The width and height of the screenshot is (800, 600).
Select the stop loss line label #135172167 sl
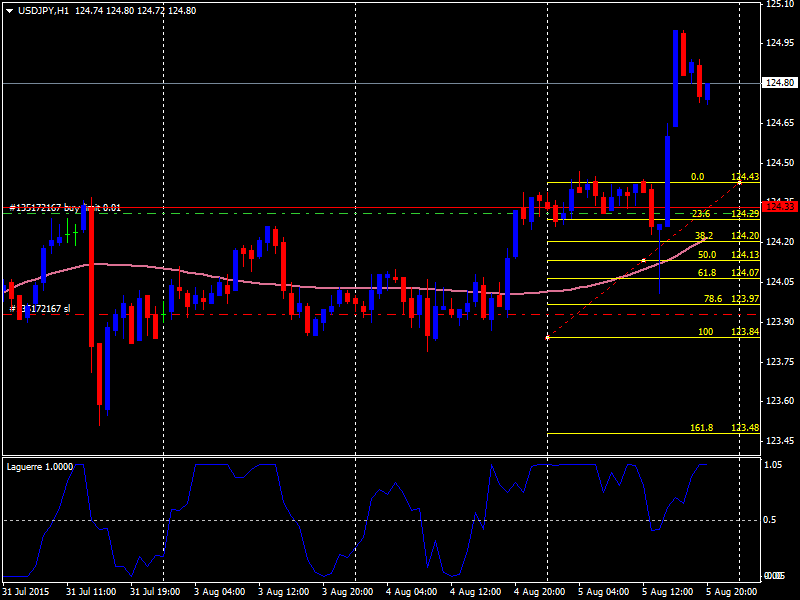pyautogui.click(x=40, y=309)
